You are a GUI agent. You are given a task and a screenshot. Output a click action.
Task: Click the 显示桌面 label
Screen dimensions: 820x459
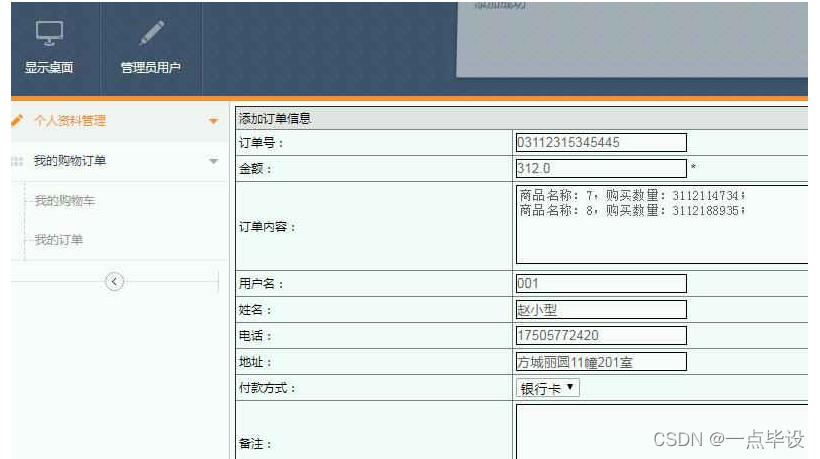[x=49, y=67]
